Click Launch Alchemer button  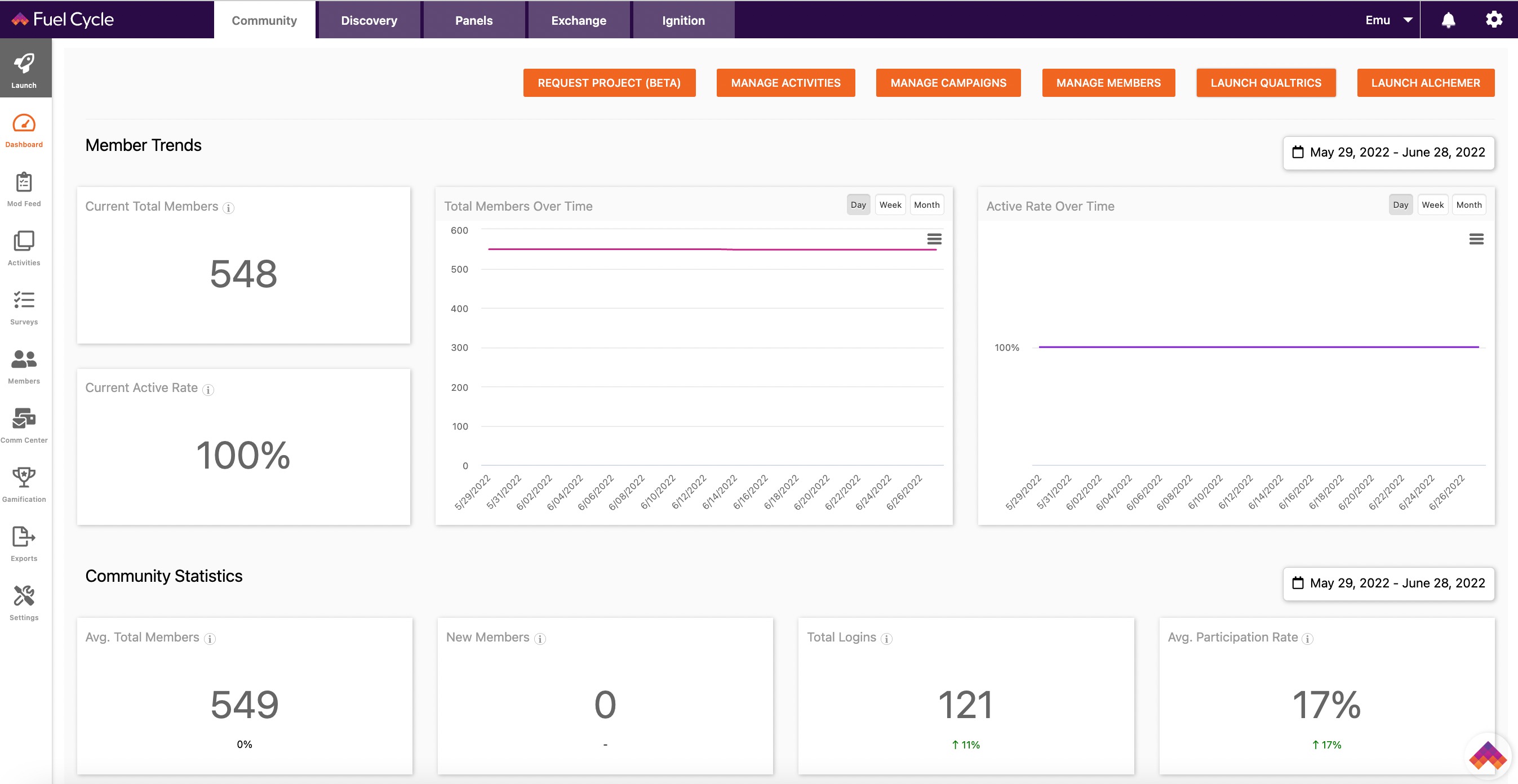1426,82
